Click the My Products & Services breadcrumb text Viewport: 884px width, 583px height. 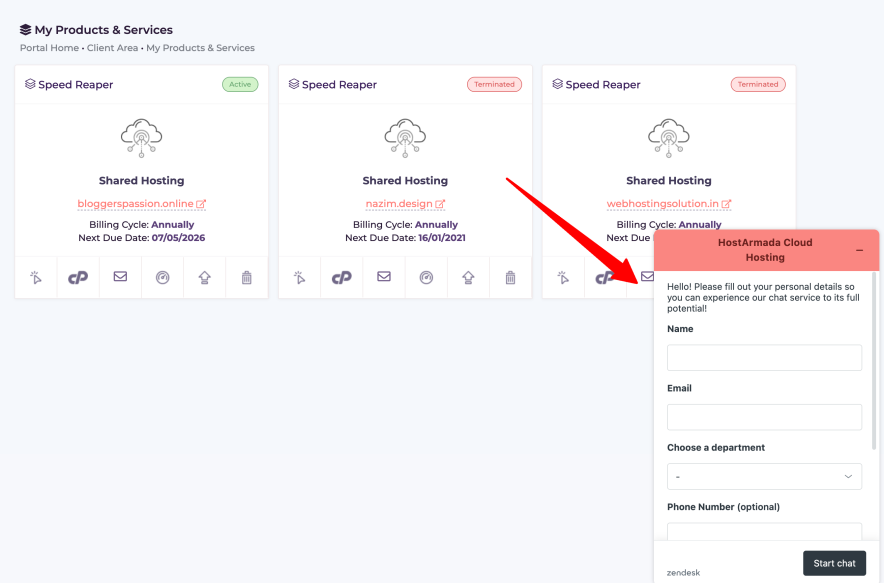[200, 48]
